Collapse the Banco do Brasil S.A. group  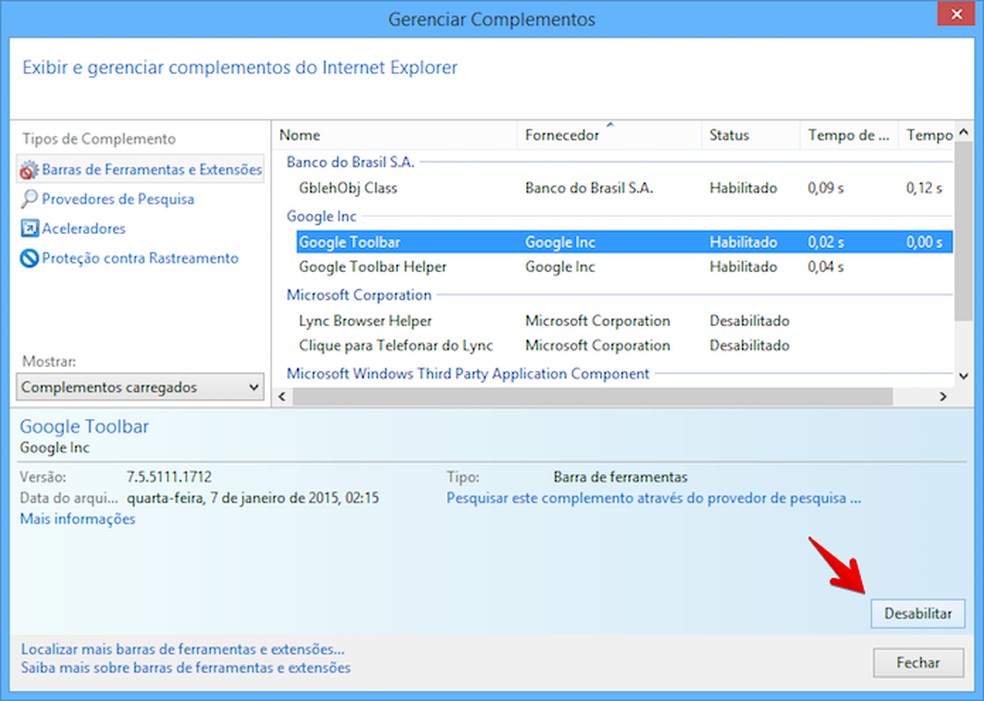click(350, 162)
